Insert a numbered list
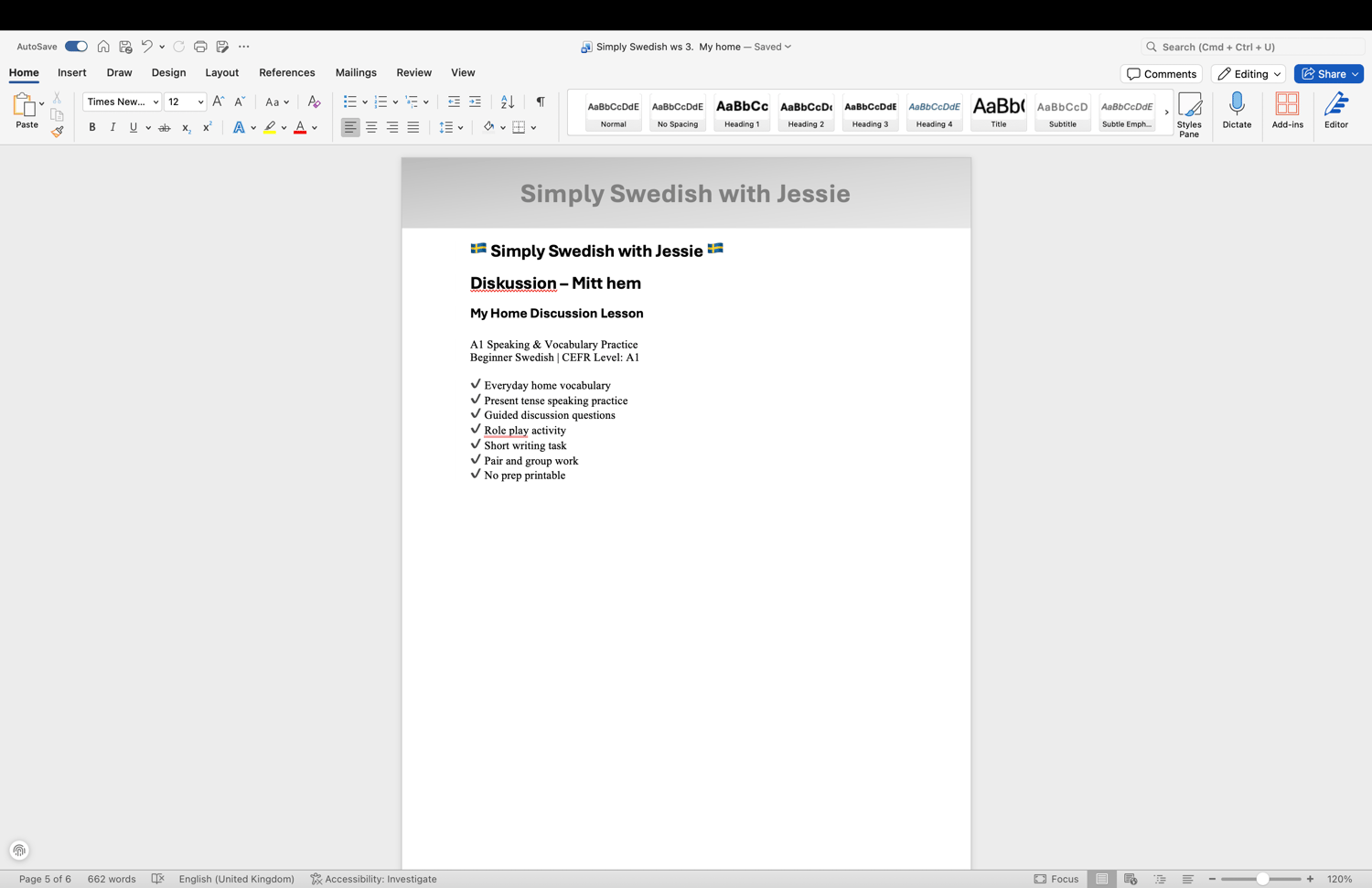This screenshot has width=1372, height=888. [x=381, y=102]
